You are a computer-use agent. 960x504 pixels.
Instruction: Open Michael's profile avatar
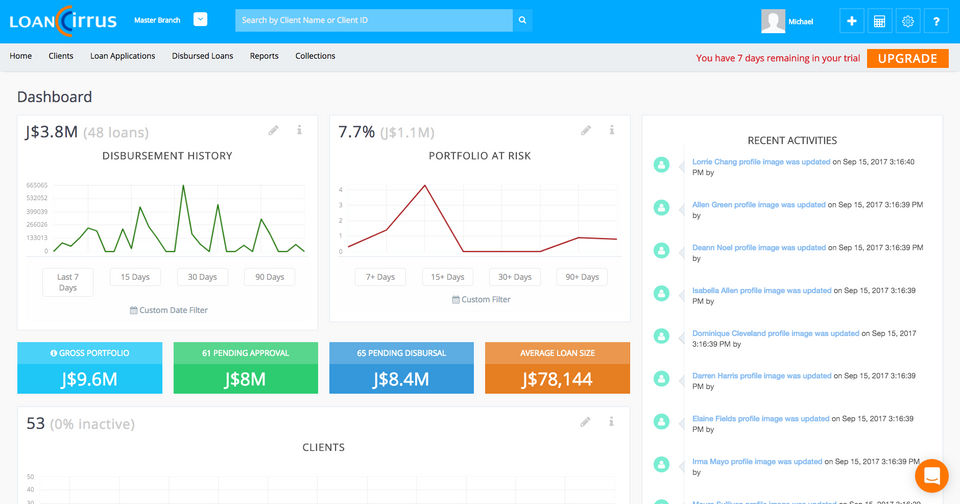pyautogui.click(x=773, y=21)
